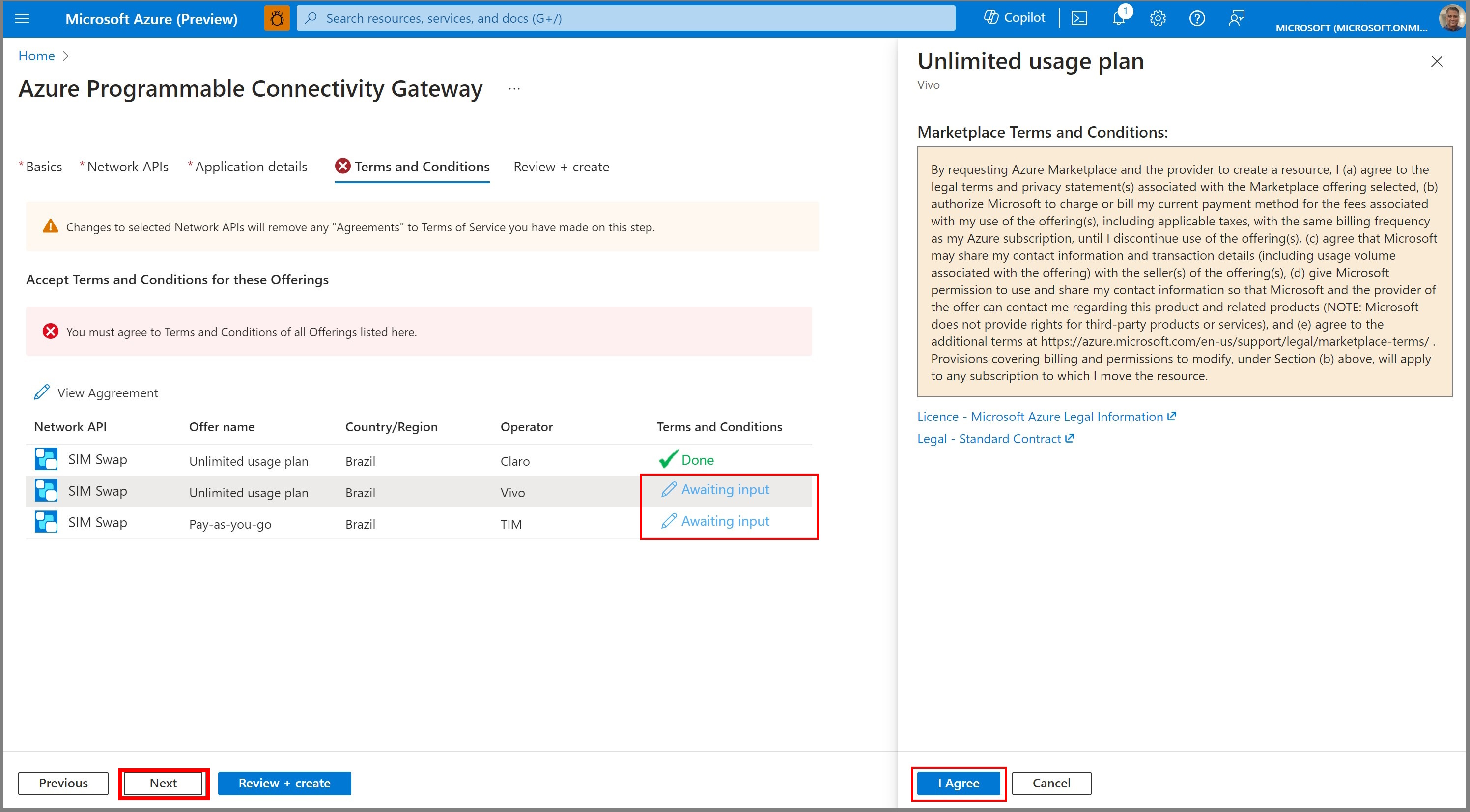Click pencil icon in TIM Awaiting input

pyautogui.click(x=668, y=521)
